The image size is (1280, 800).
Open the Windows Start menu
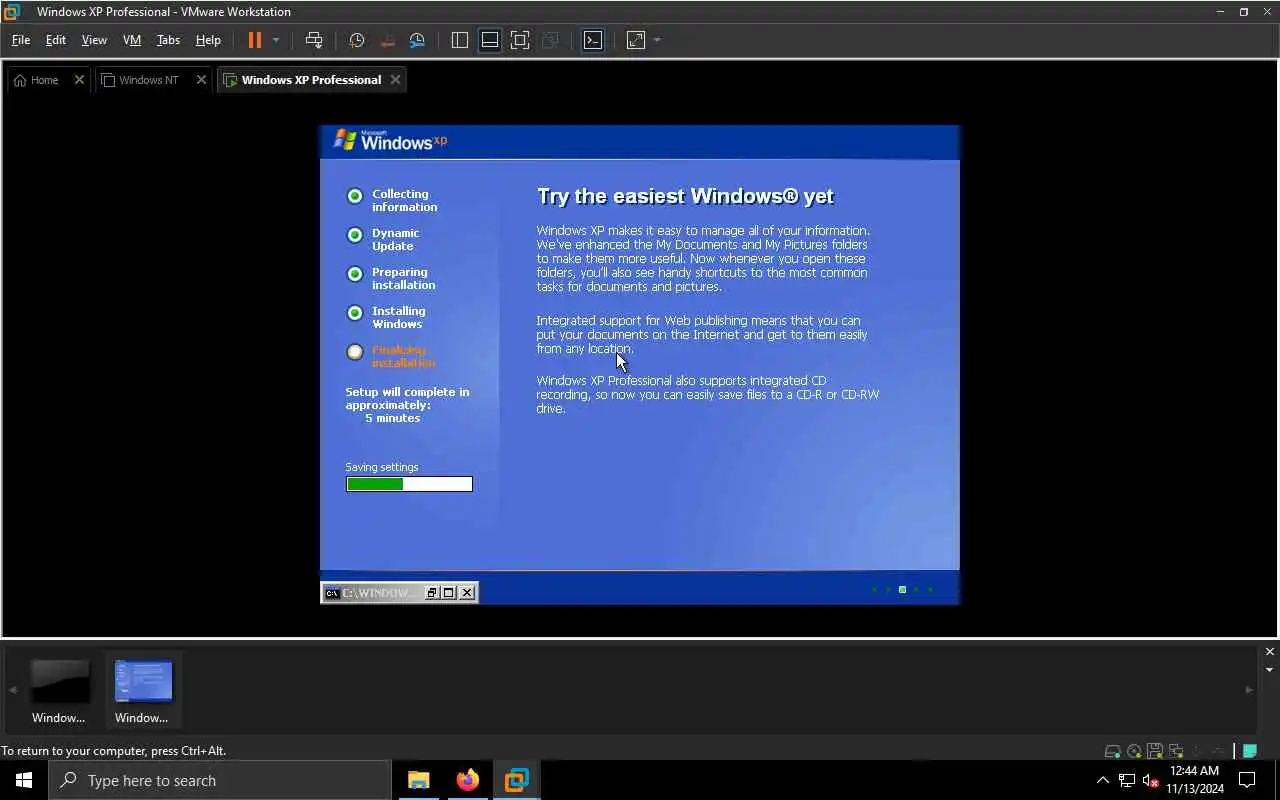click(24, 780)
